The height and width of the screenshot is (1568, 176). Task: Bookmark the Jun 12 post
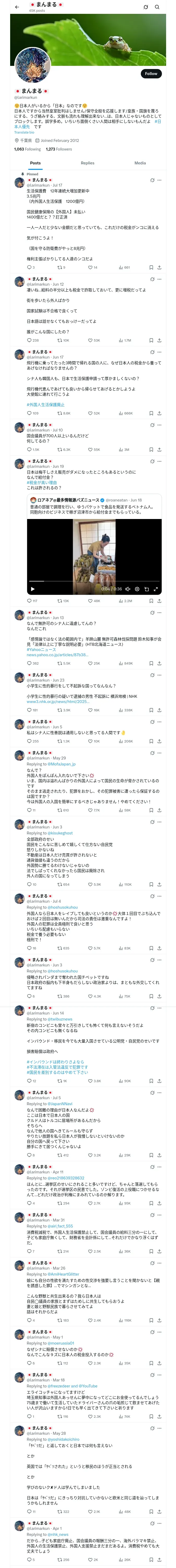151,340
